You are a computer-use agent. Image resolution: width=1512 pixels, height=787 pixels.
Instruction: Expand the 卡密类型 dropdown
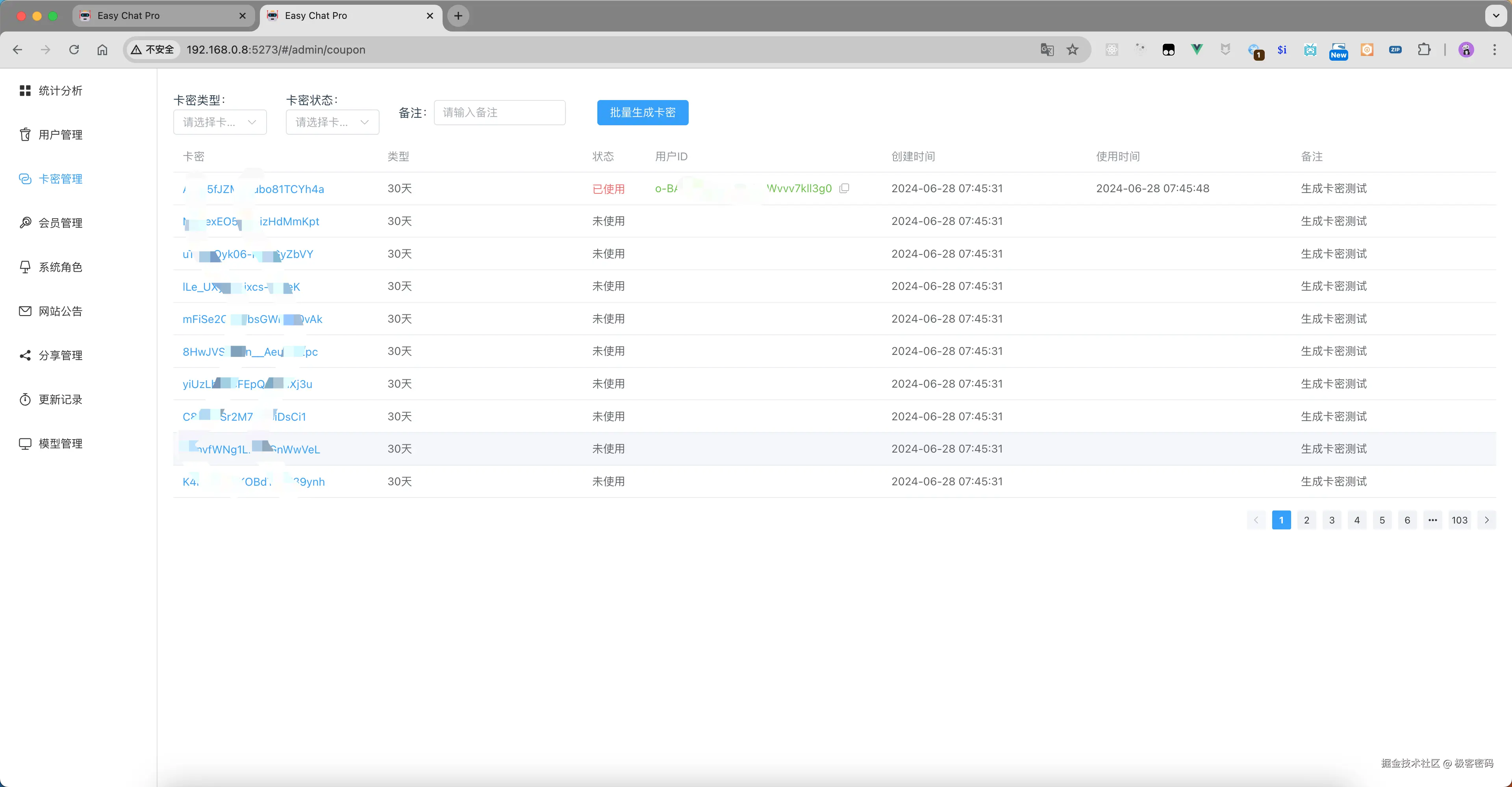point(220,122)
